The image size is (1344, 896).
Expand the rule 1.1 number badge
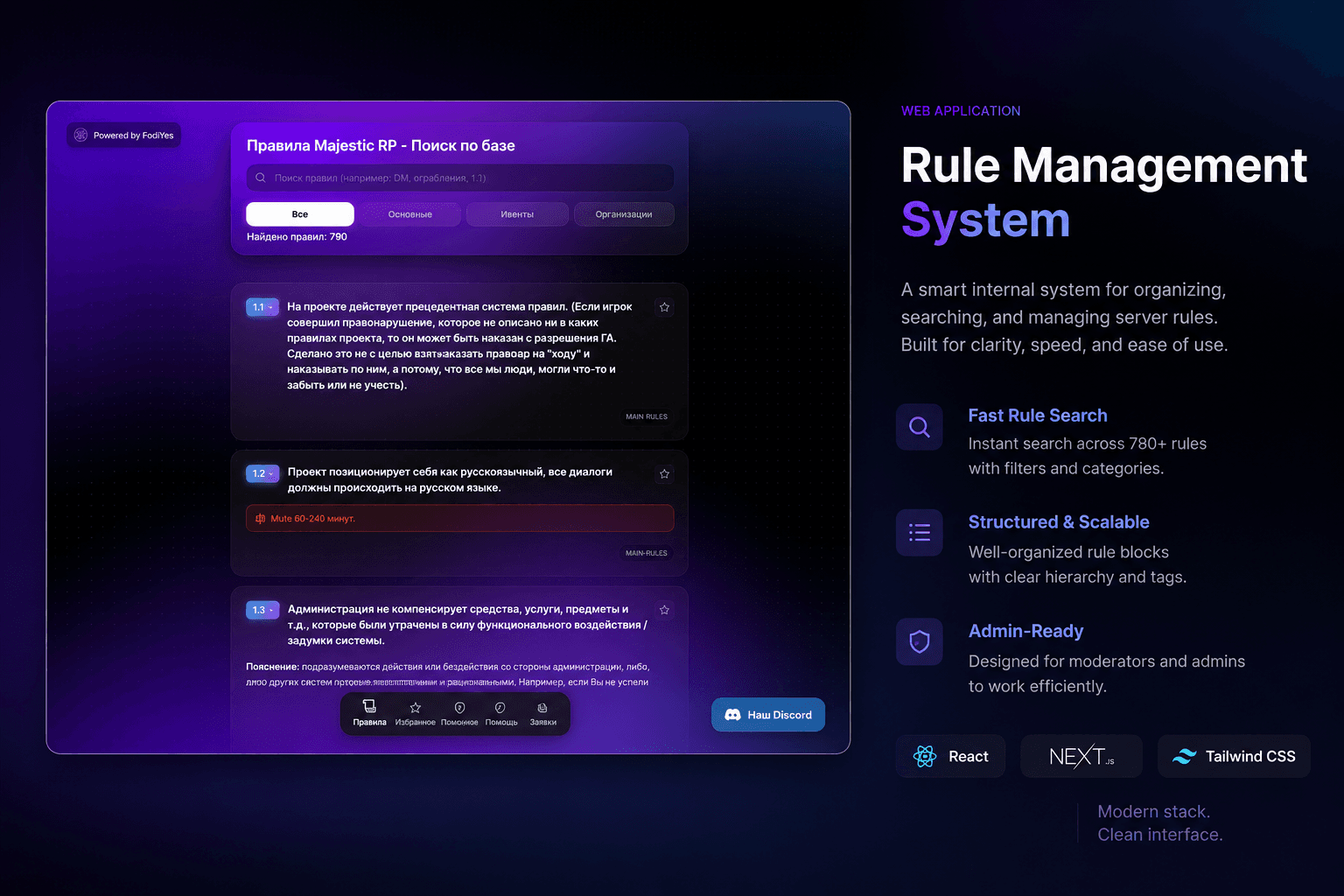pos(262,307)
